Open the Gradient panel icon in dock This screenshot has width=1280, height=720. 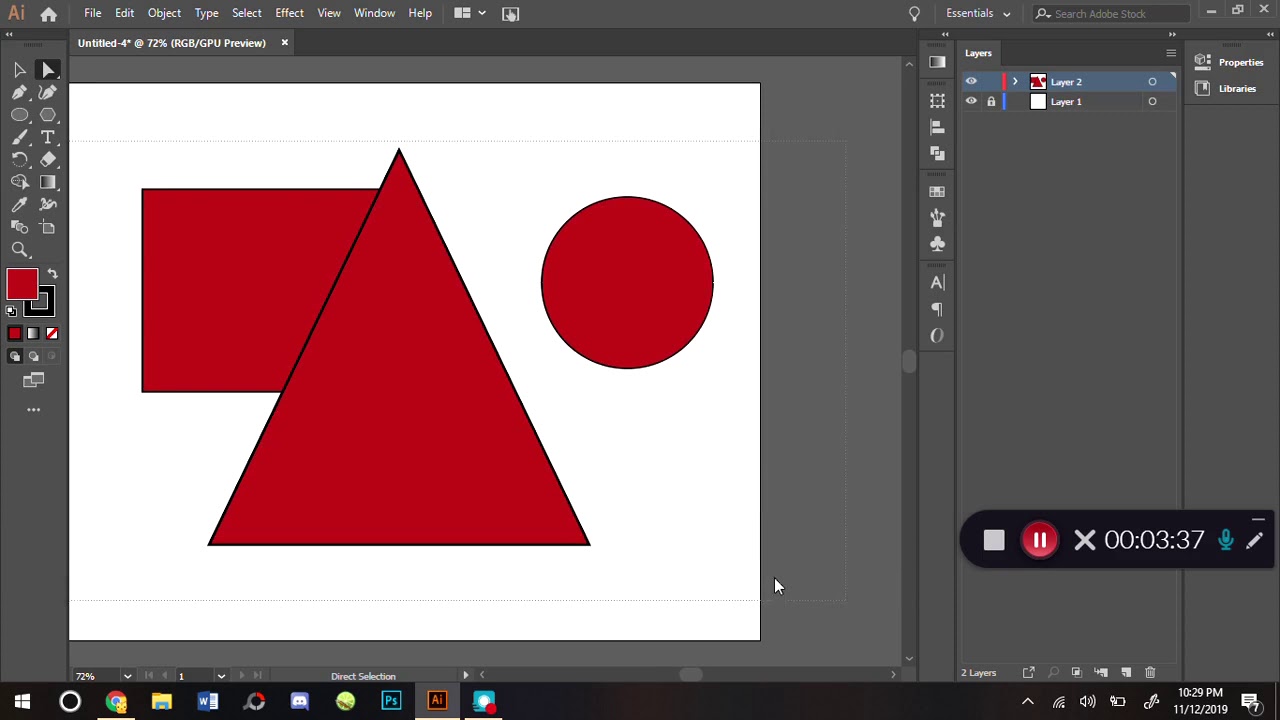click(937, 62)
